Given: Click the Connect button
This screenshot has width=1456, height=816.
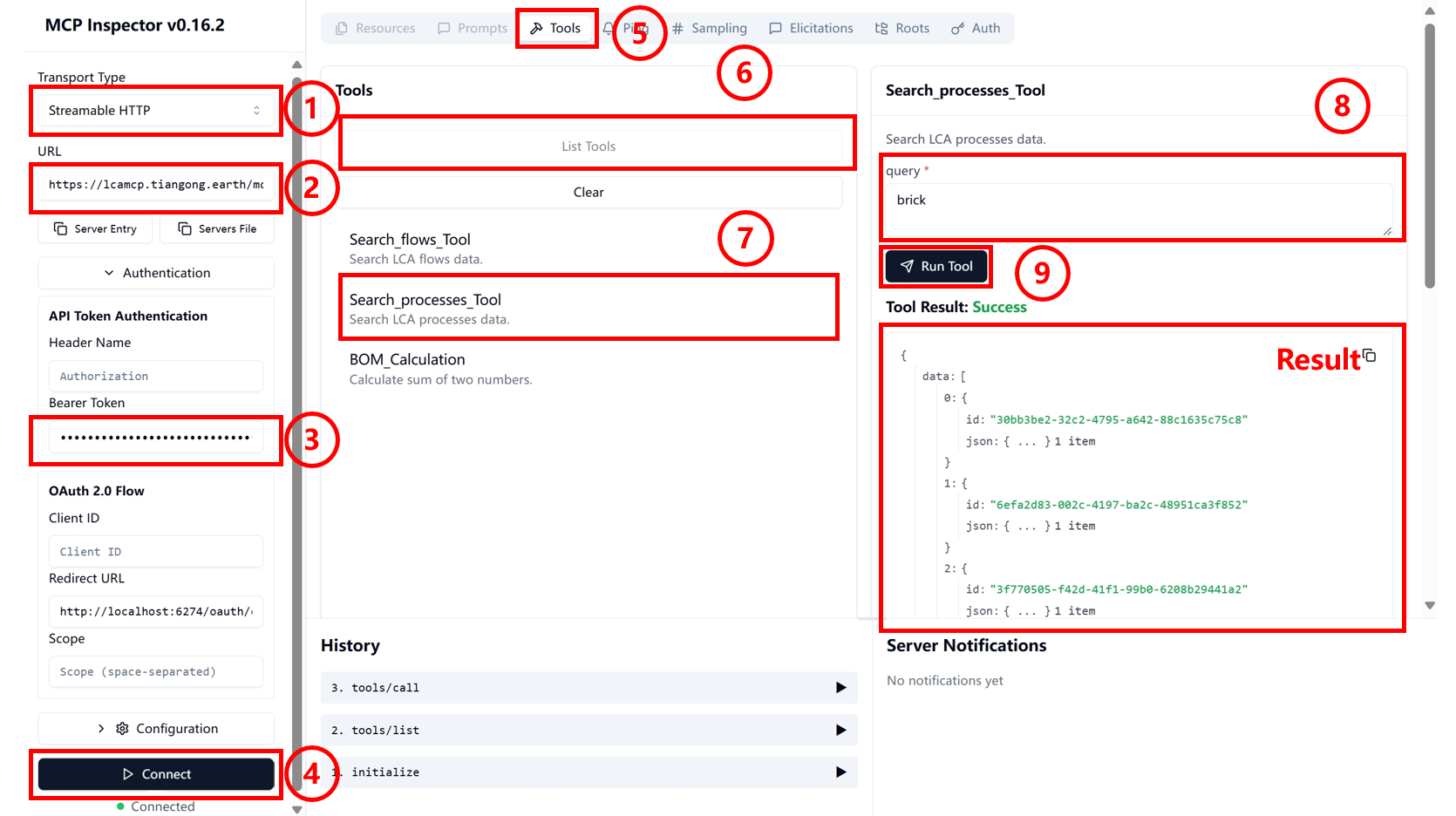Looking at the screenshot, I should click(x=156, y=774).
